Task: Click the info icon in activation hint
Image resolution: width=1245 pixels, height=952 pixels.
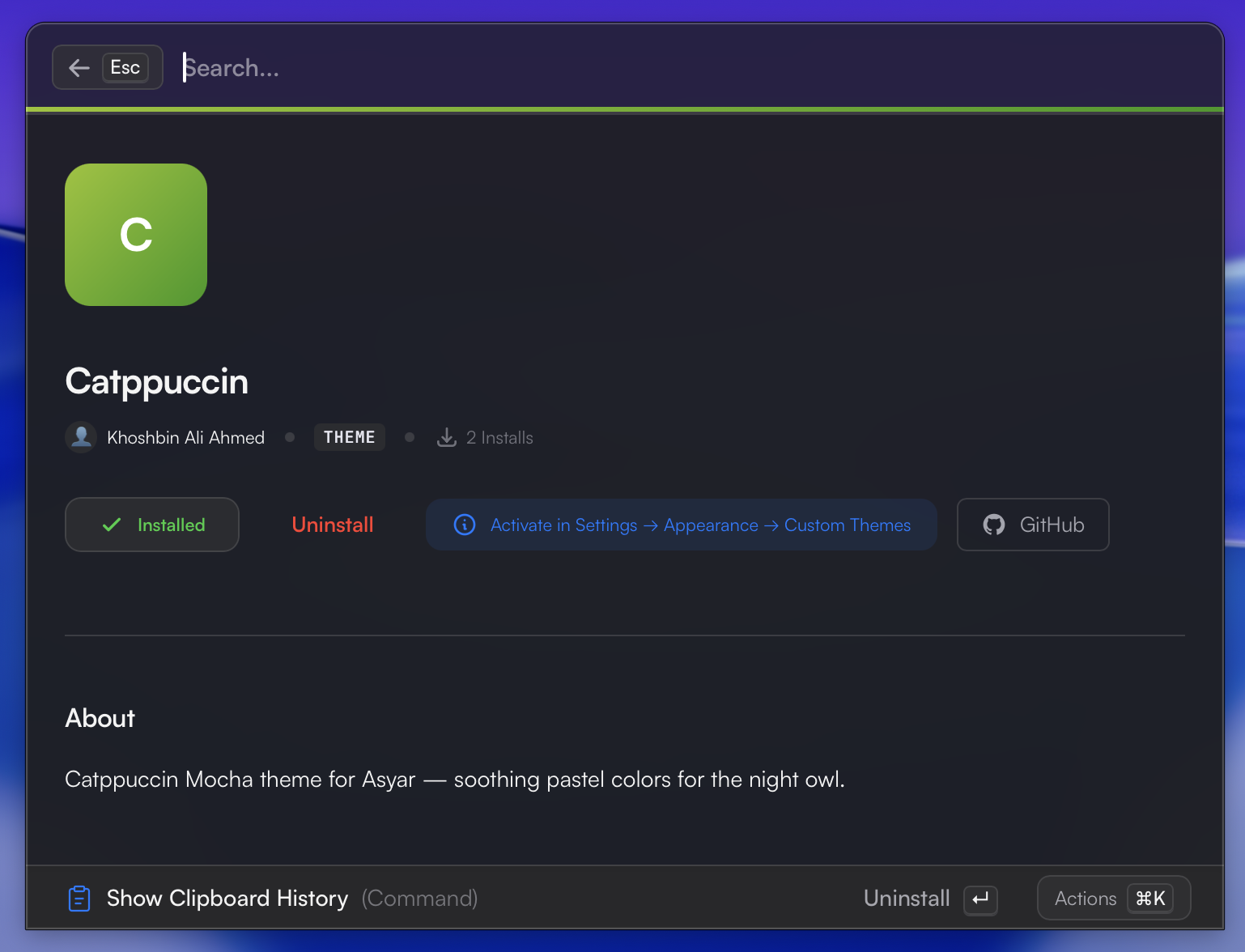Action: tap(465, 525)
